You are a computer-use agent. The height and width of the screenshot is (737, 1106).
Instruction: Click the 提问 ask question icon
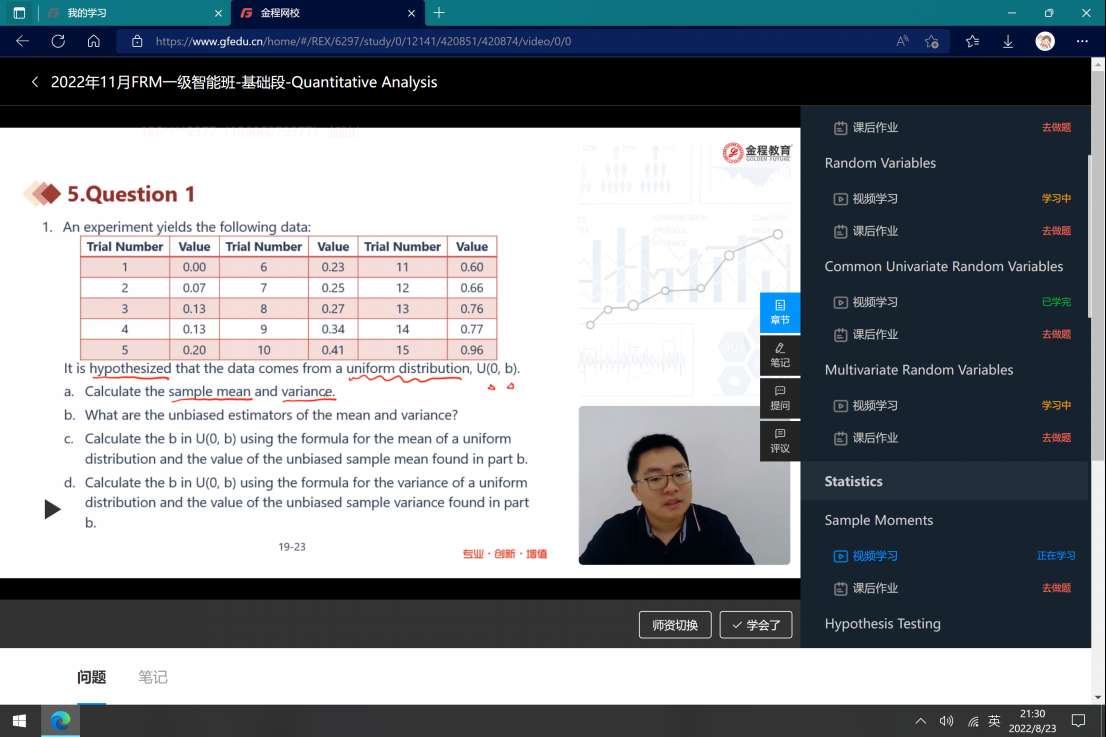[x=780, y=398]
